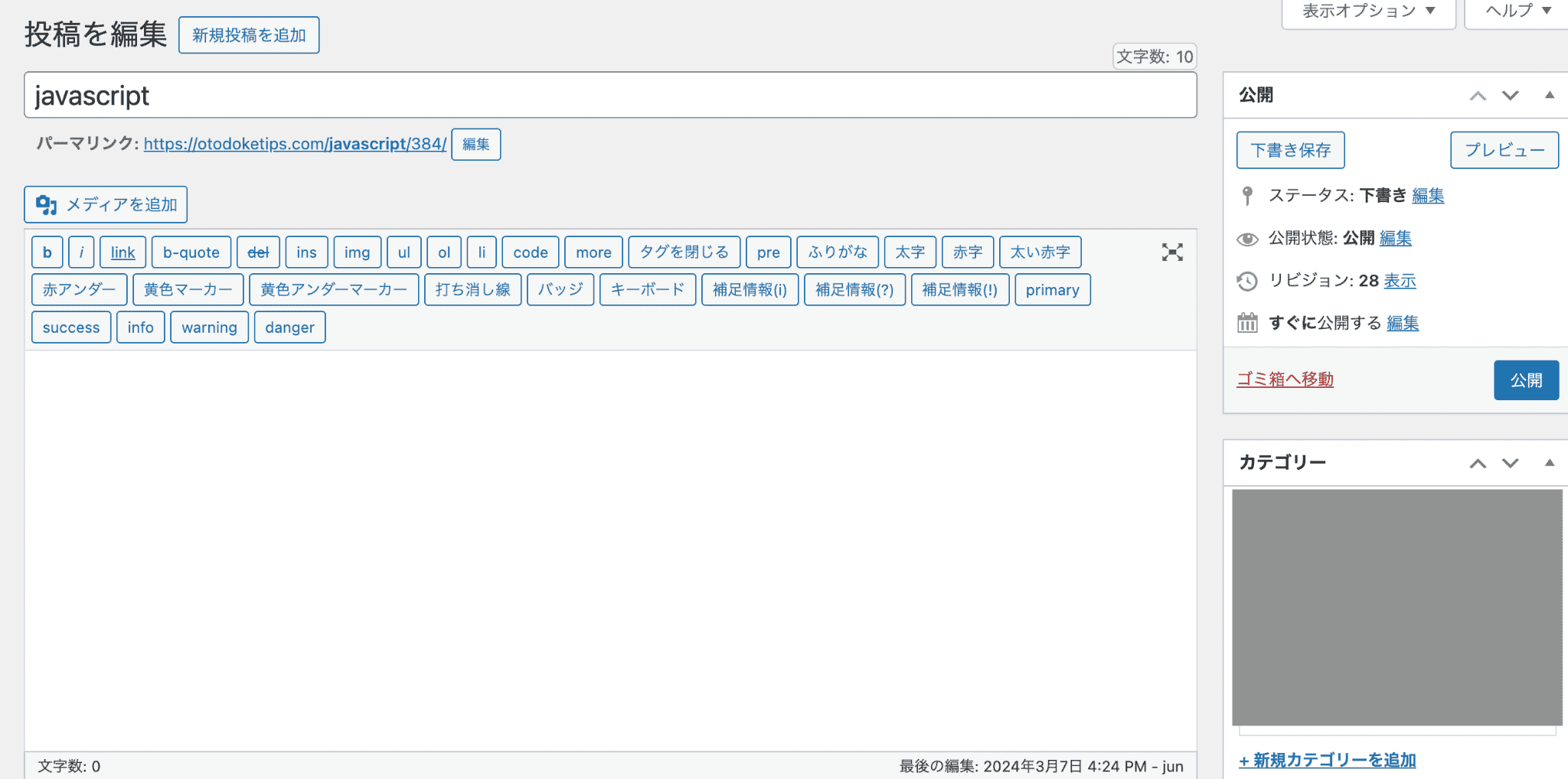This screenshot has width=1568, height=779.
Task: Insert image with img button
Action: click(357, 253)
